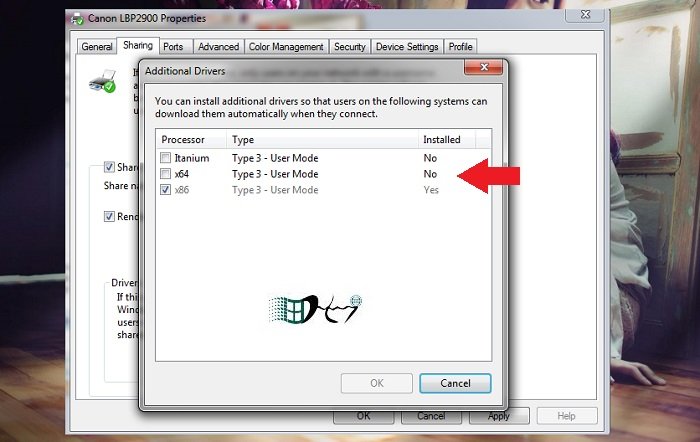Screen dimensions: 700x442
Task: Open the Ports tab
Action: click(x=173, y=47)
